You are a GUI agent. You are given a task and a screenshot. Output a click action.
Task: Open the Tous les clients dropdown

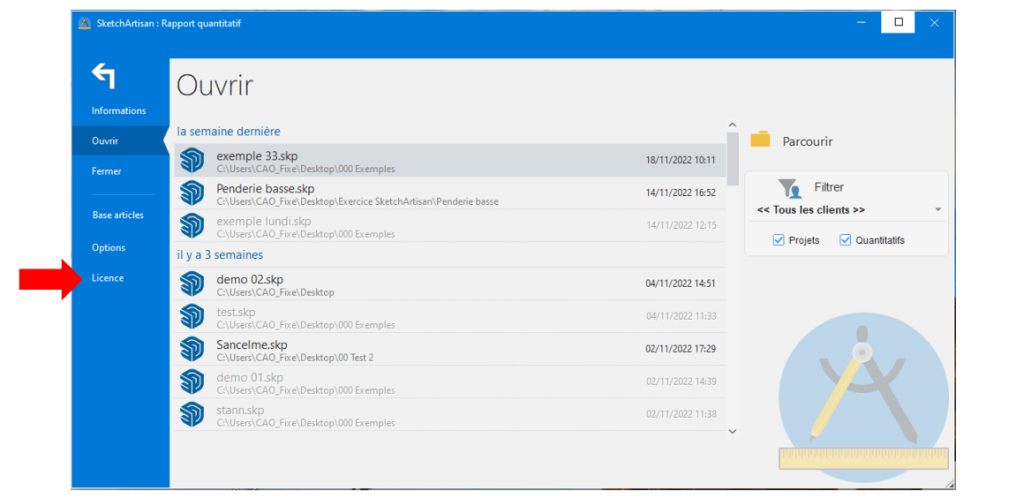click(849, 210)
